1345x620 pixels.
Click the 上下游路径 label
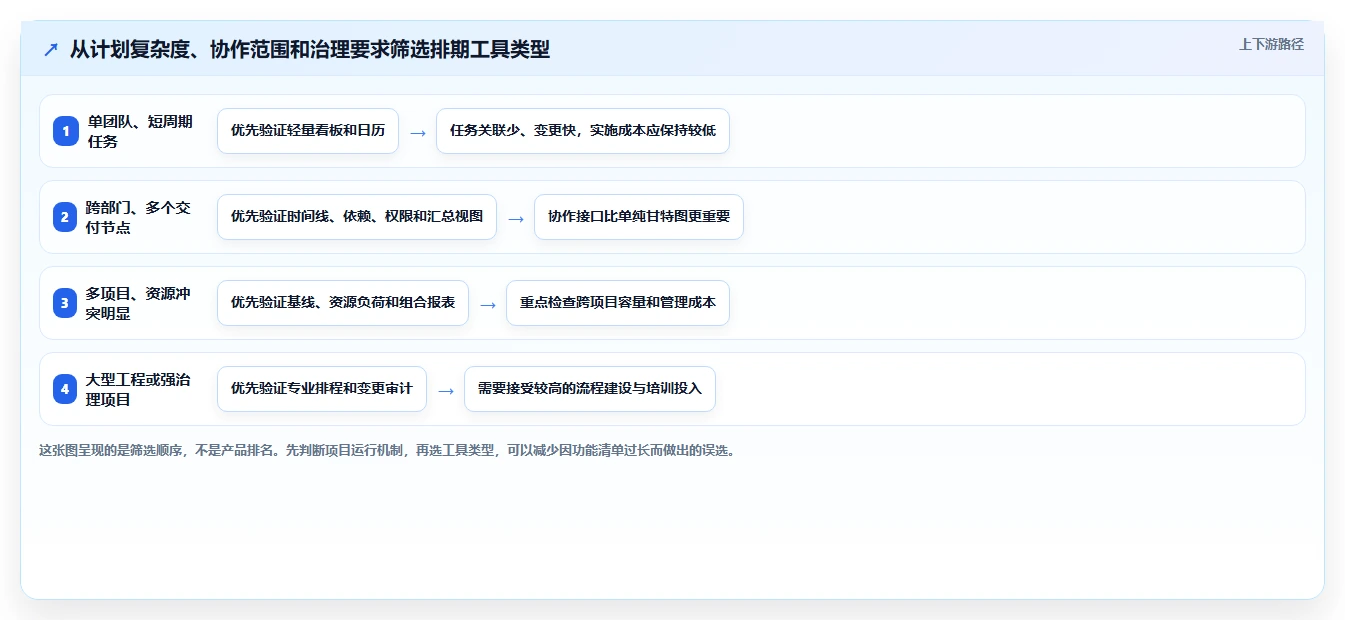coord(1271,44)
